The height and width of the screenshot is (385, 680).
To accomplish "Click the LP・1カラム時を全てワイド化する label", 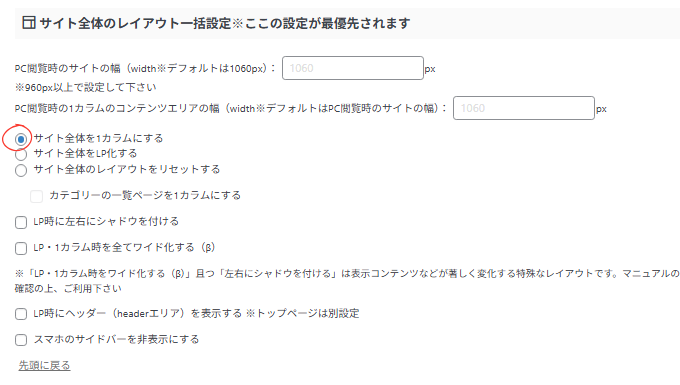I will [124, 248].
